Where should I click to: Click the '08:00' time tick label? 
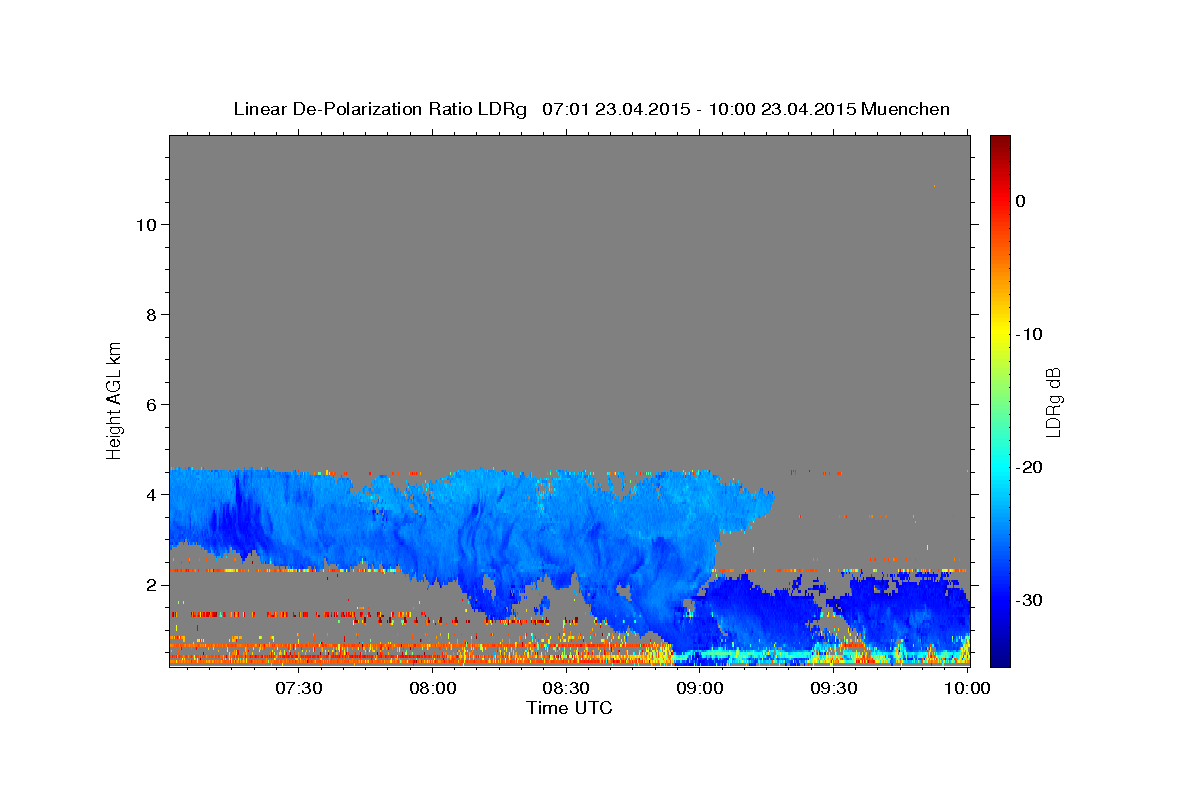433,688
